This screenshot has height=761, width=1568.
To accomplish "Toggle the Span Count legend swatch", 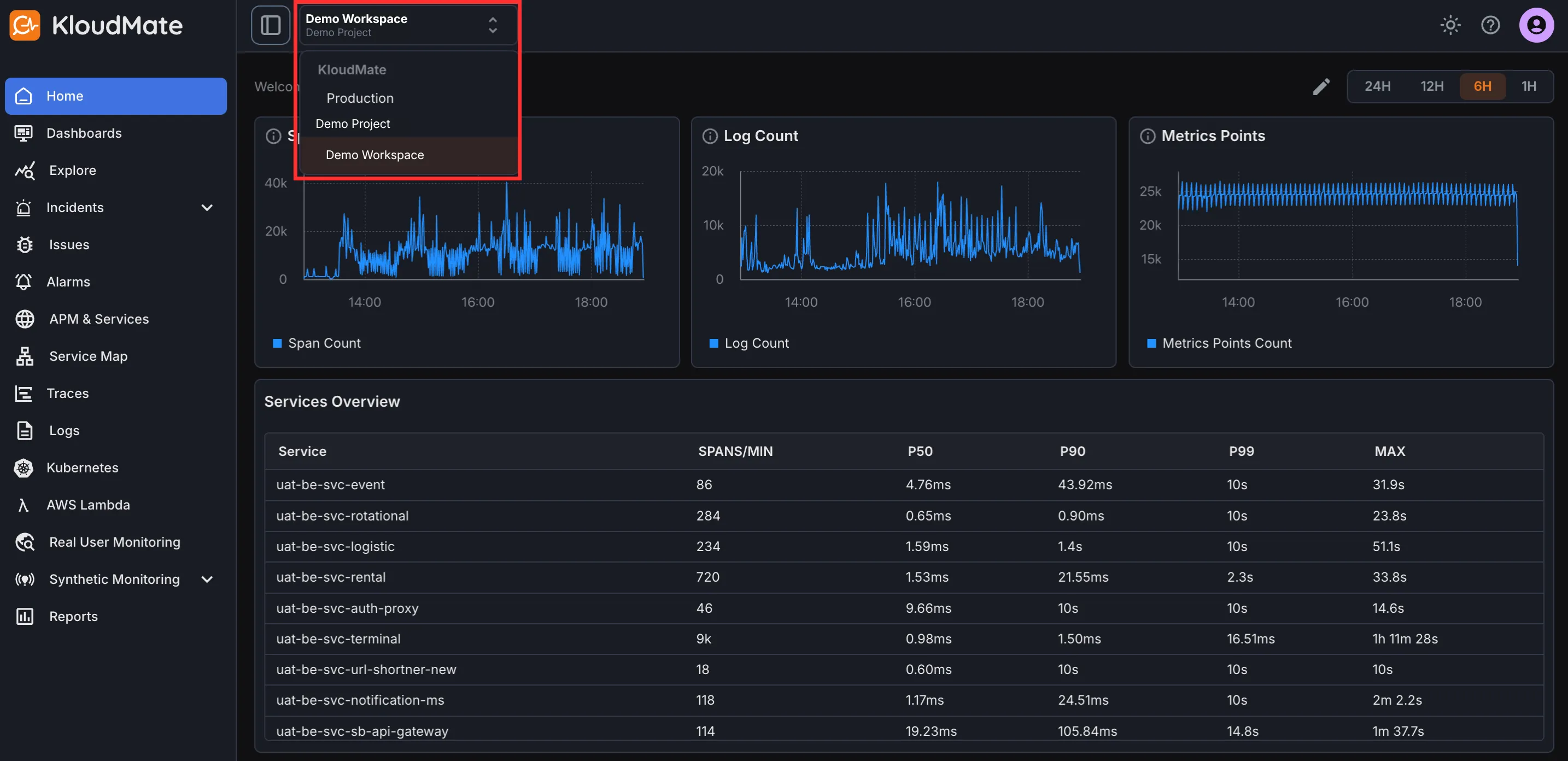I will coord(277,343).
